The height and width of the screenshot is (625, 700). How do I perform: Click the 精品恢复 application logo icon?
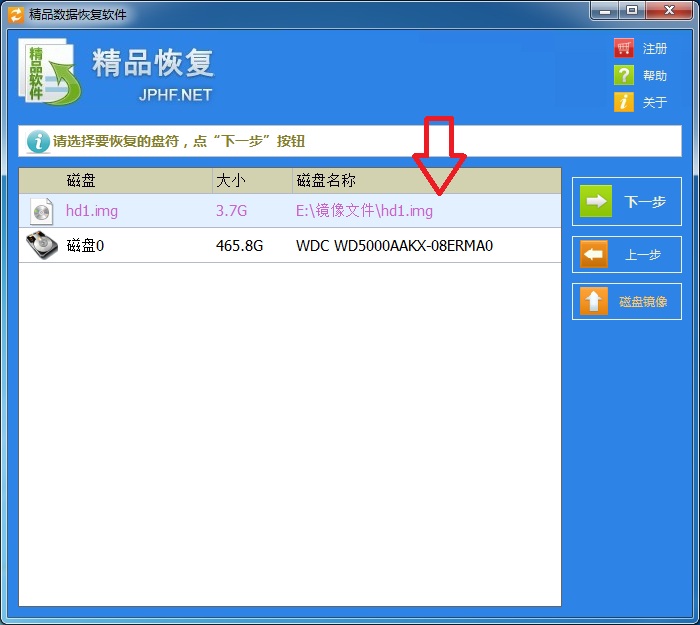pyautogui.click(x=49, y=71)
